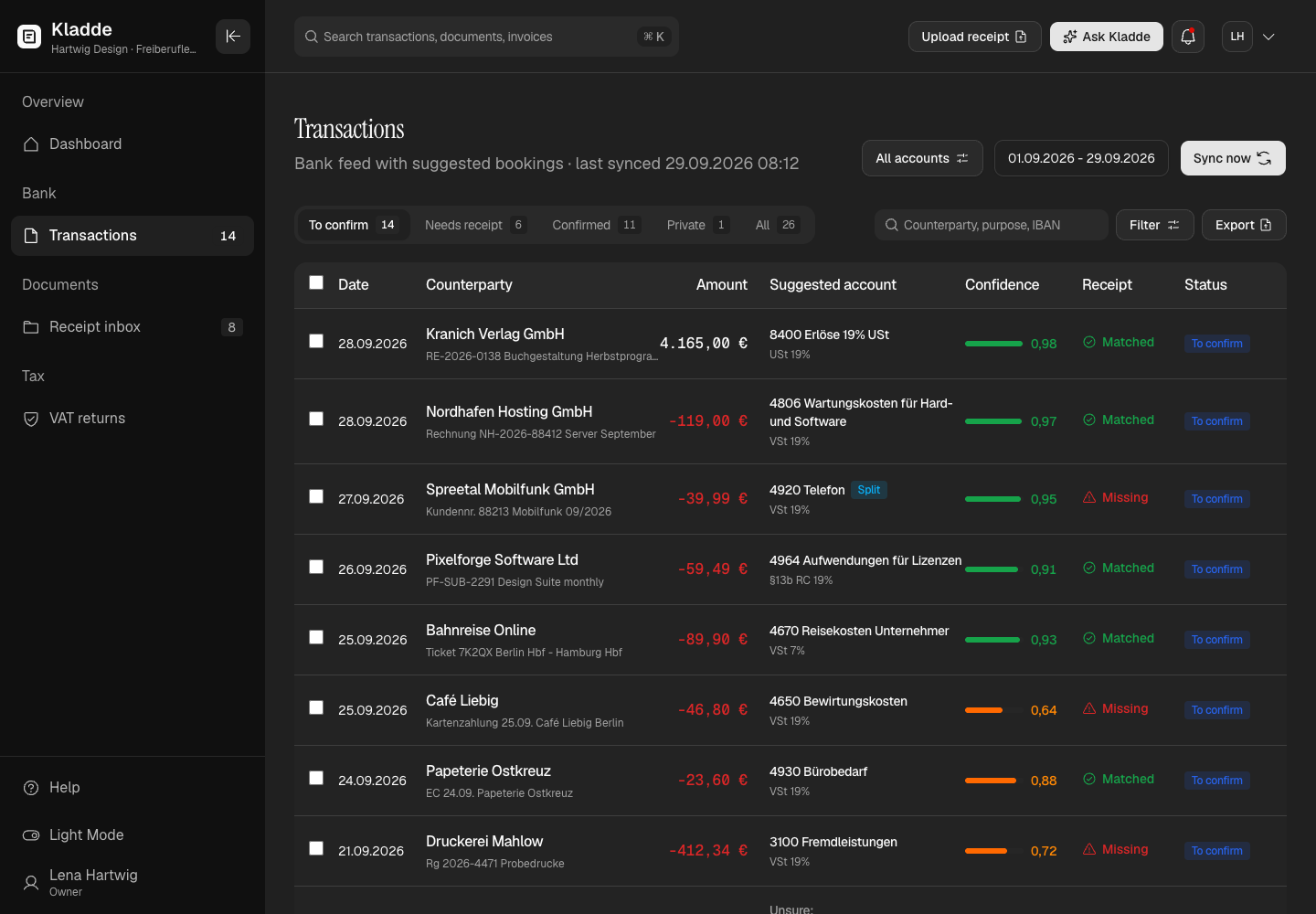Check the Café Liebig row checkbox
Screen dimensions: 1316x914
[x=316, y=707]
